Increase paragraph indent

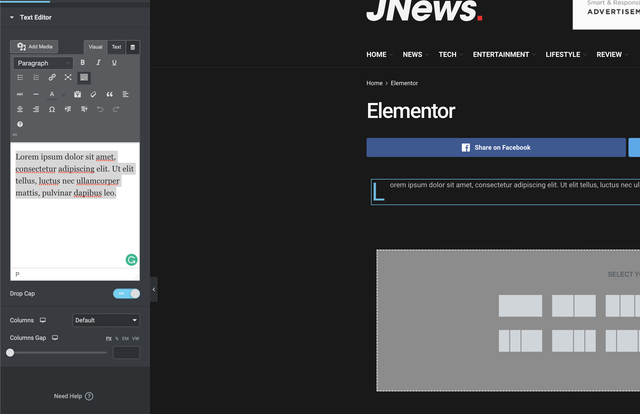pos(84,109)
